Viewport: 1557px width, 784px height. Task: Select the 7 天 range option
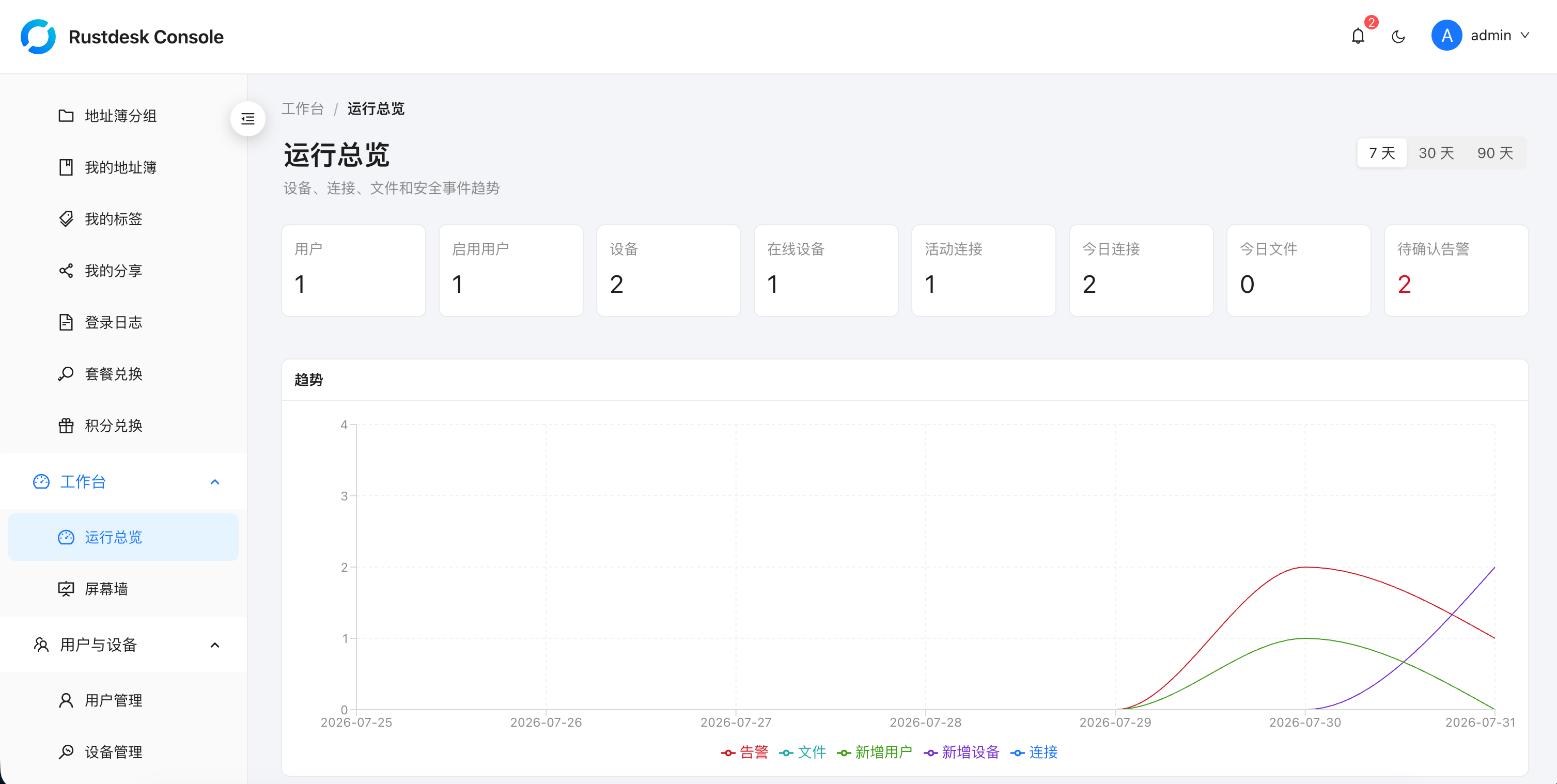click(1382, 153)
